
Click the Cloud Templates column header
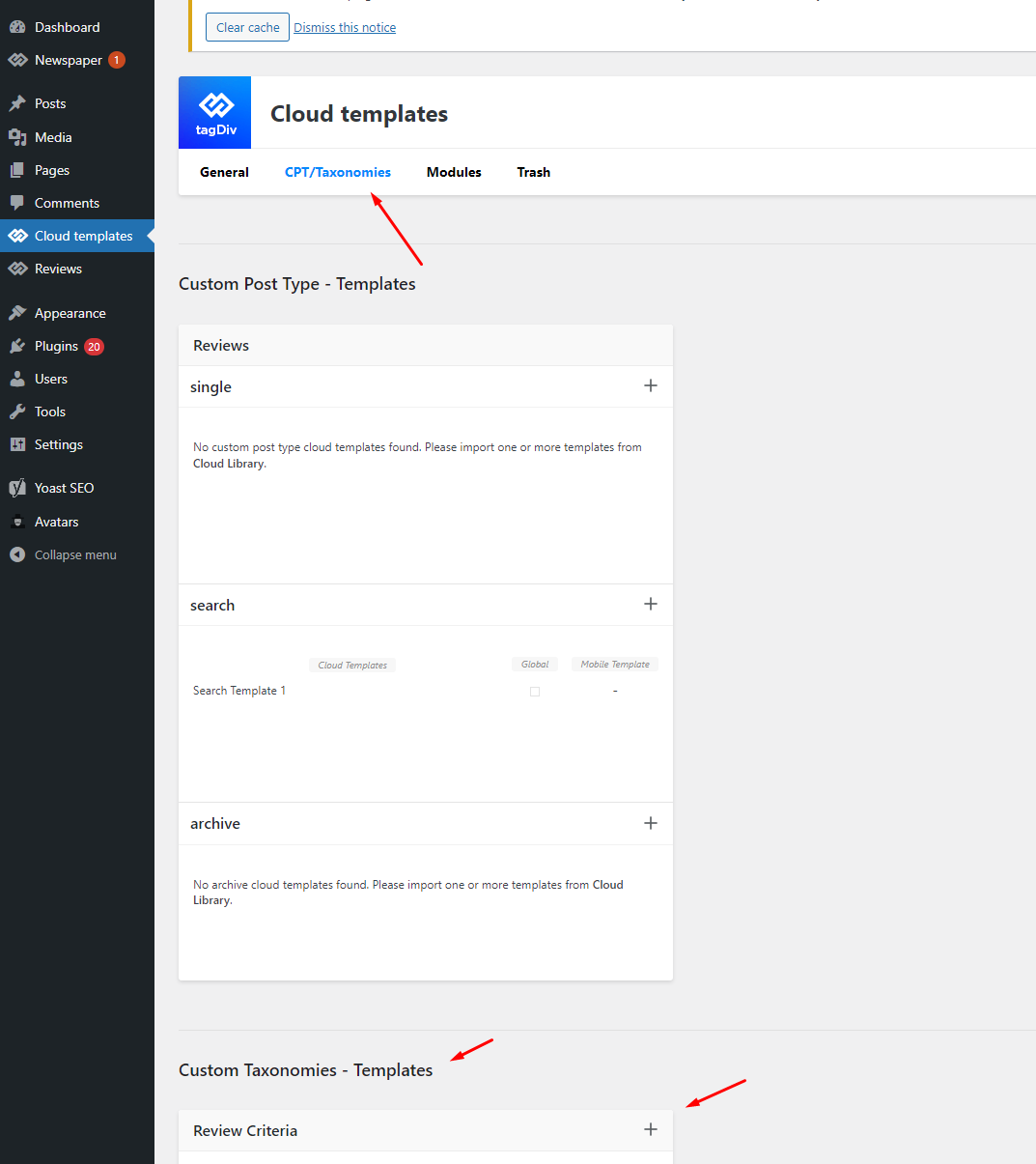coord(352,665)
